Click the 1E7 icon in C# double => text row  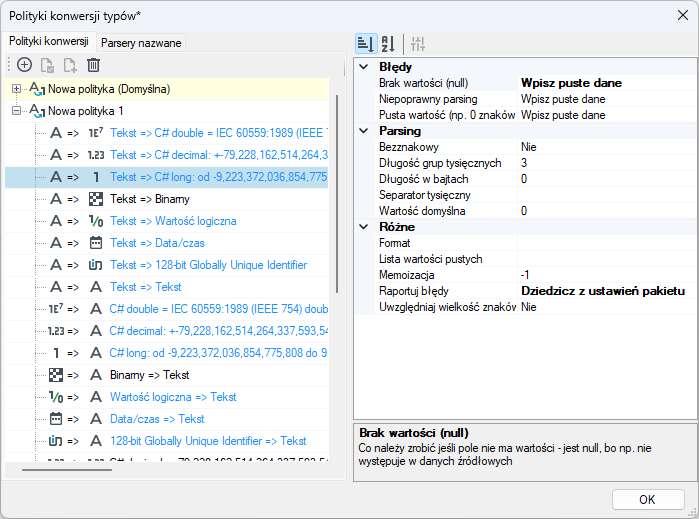56,309
